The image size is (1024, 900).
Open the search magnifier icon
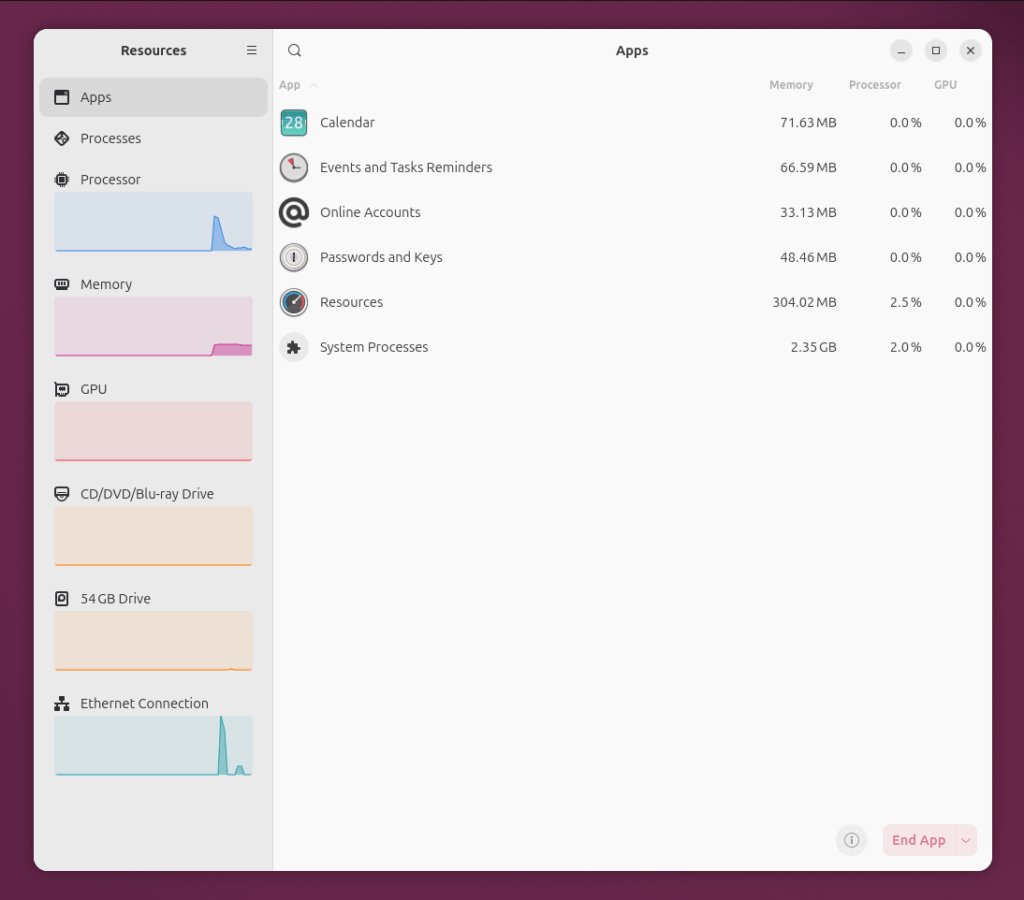[x=294, y=51]
